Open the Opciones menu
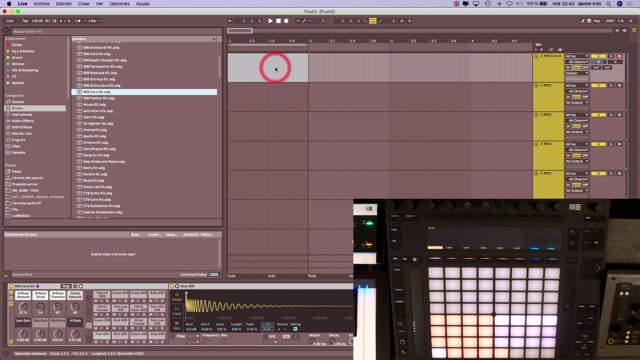Viewport: 640px width, 360px height. 119,4
